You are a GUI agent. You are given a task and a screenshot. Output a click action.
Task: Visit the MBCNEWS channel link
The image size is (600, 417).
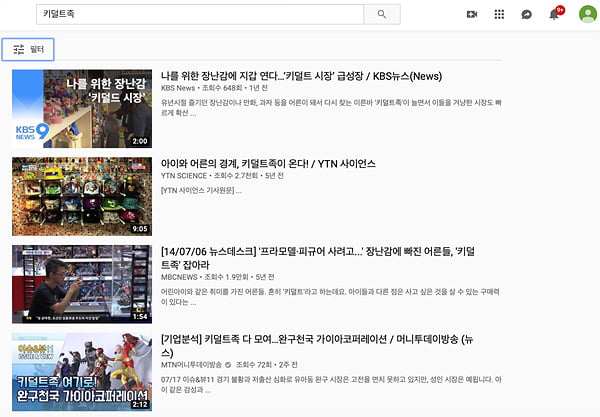pyautogui.click(x=179, y=277)
